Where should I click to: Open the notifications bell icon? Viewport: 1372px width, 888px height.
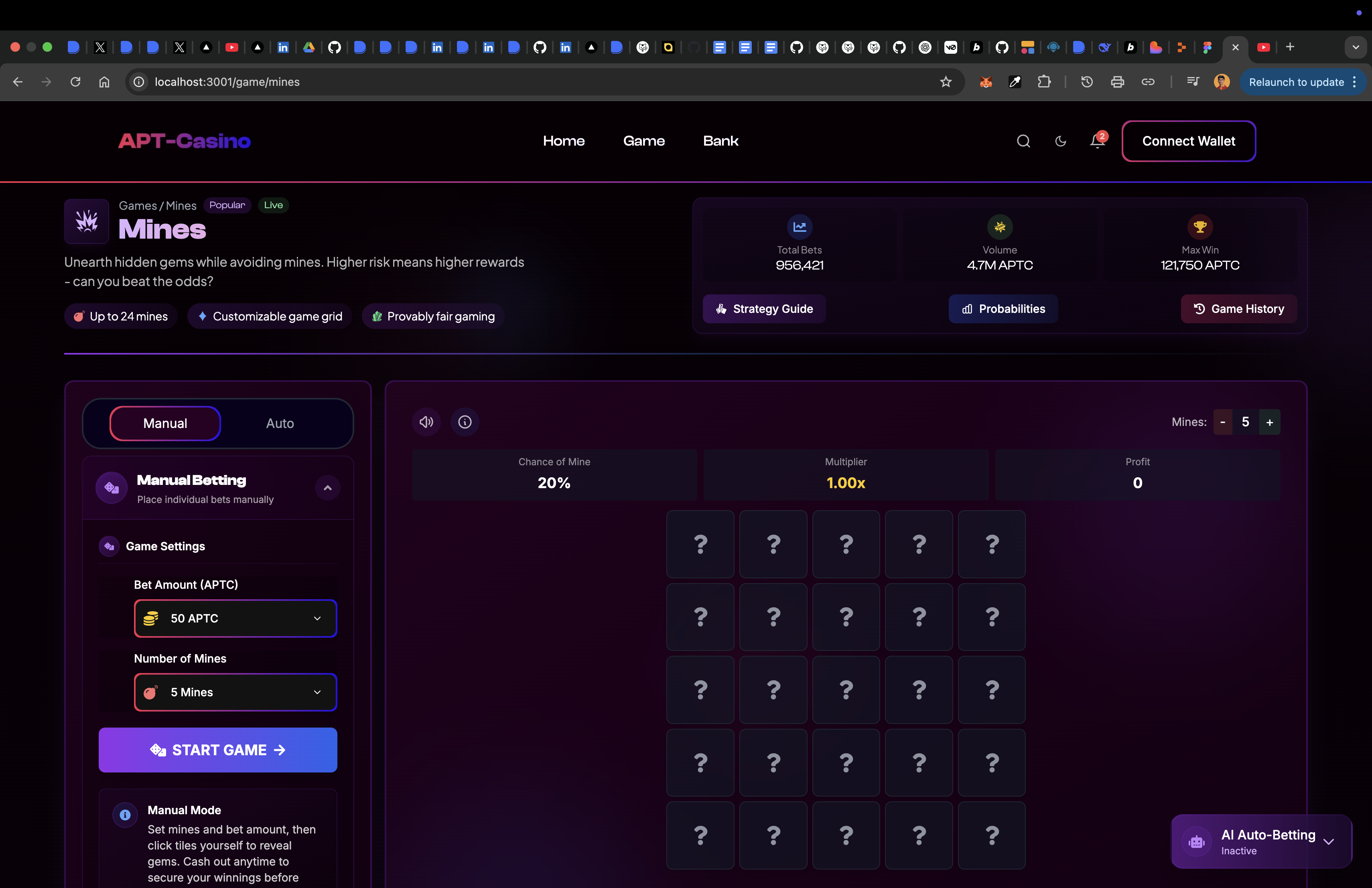coord(1097,141)
